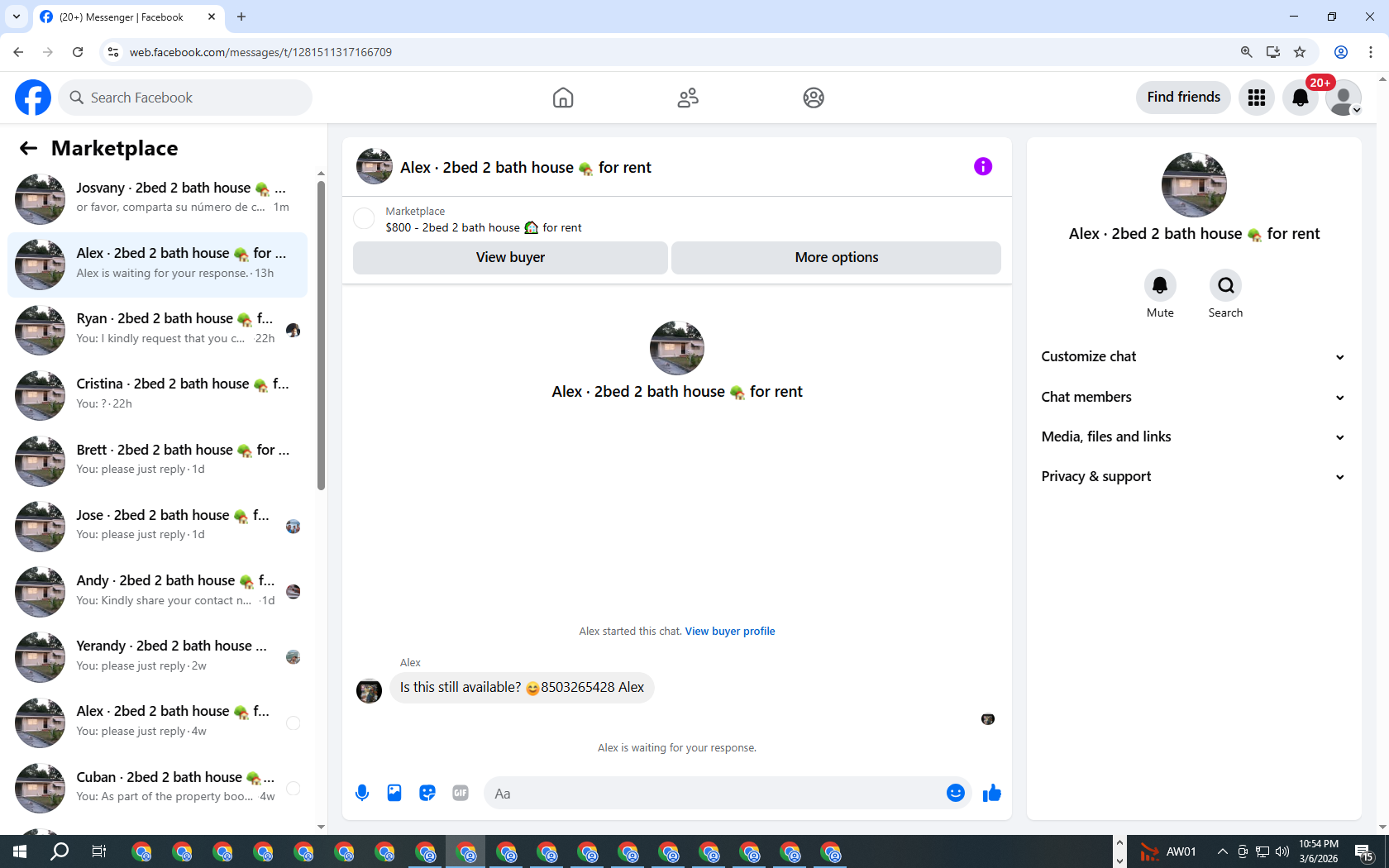1389x868 pixels.
Task: Open the browser zoom magnifier icon
Action: pos(1247,52)
